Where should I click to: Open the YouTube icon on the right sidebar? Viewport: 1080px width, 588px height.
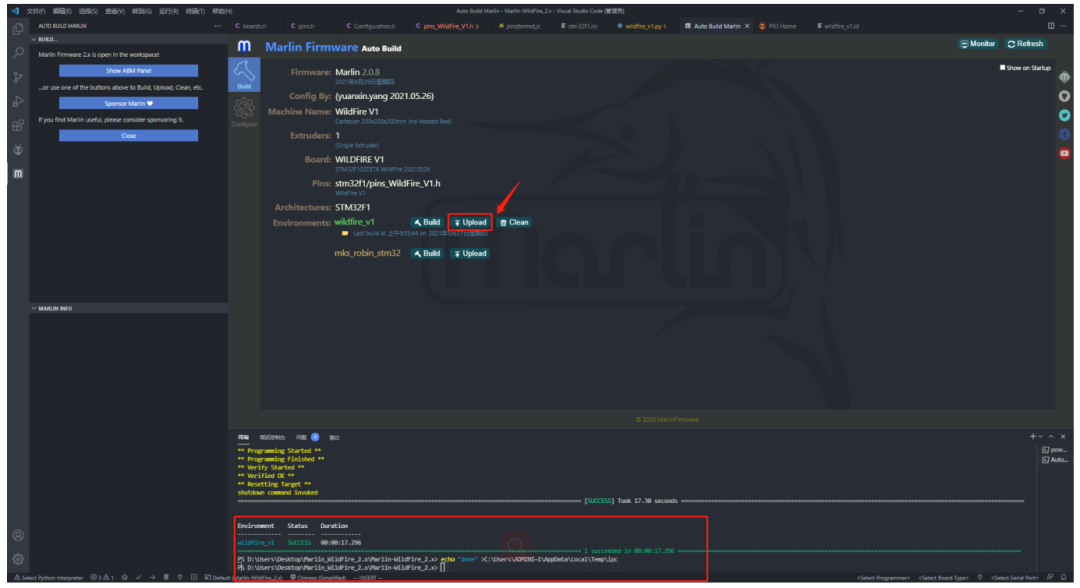(1064, 153)
